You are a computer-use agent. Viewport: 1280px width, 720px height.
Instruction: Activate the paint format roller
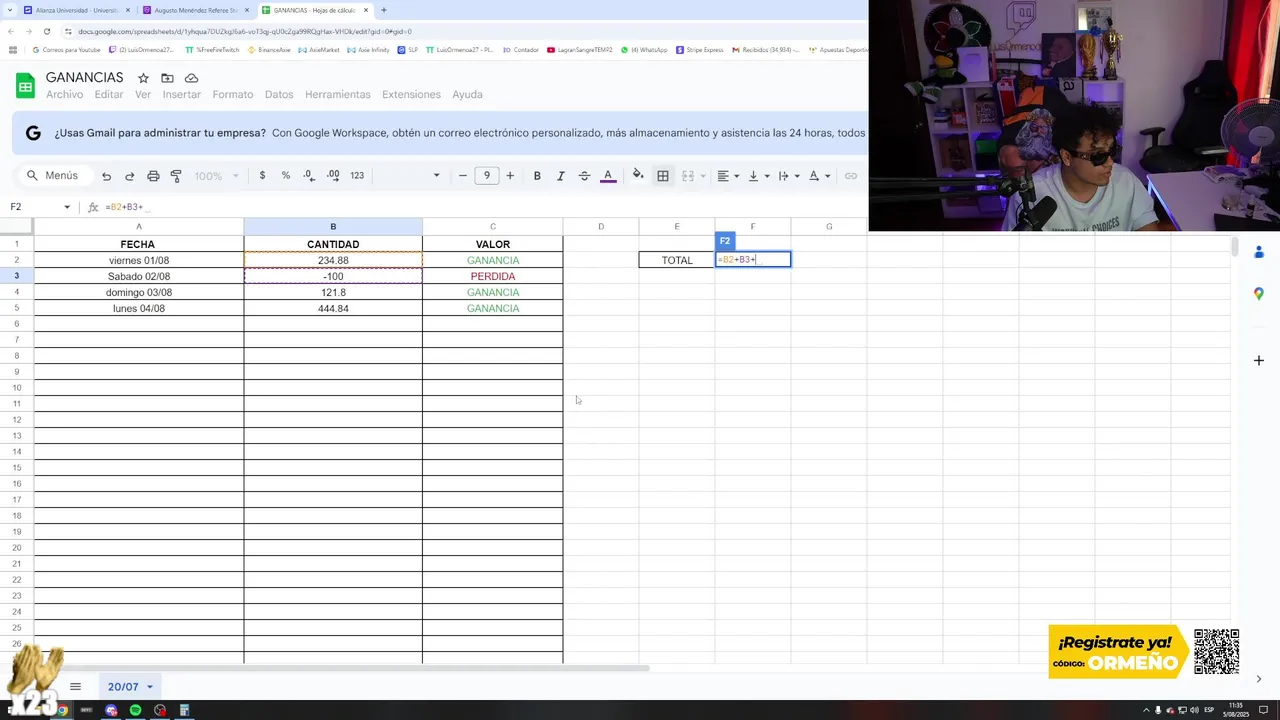[176, 176]
